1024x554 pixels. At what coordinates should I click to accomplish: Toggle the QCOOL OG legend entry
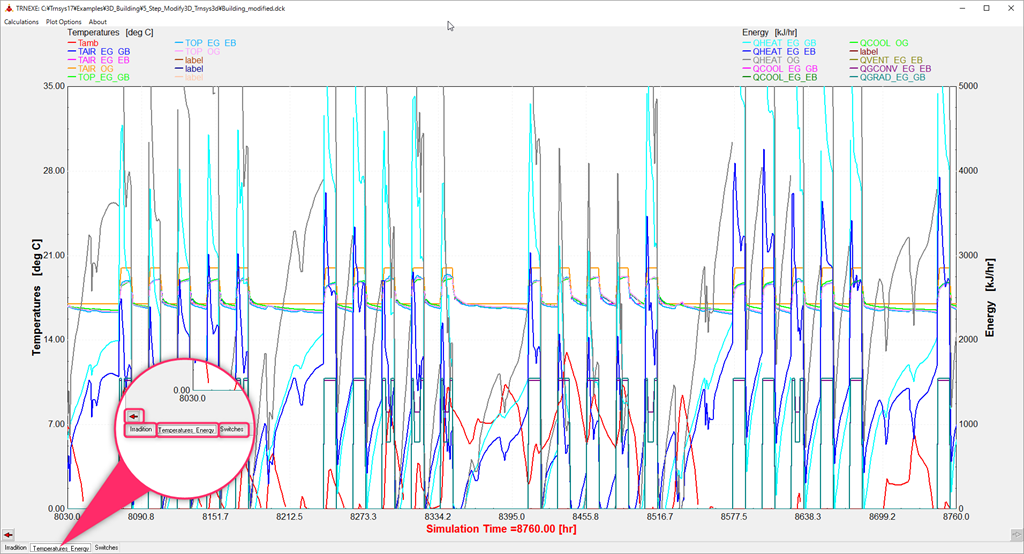[879, 43]
